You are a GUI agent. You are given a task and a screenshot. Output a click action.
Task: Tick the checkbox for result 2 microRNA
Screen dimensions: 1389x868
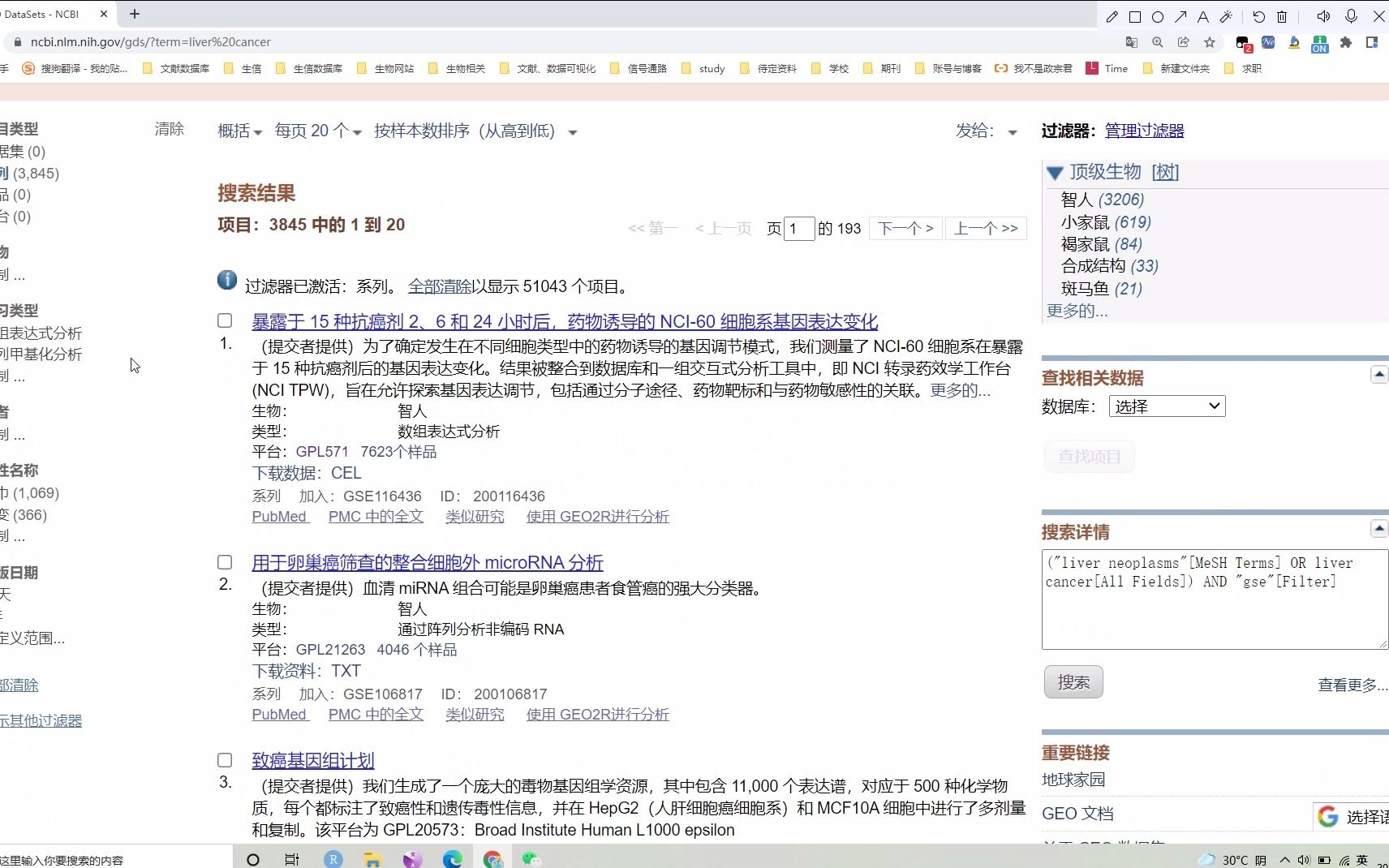tap(225, 562)
